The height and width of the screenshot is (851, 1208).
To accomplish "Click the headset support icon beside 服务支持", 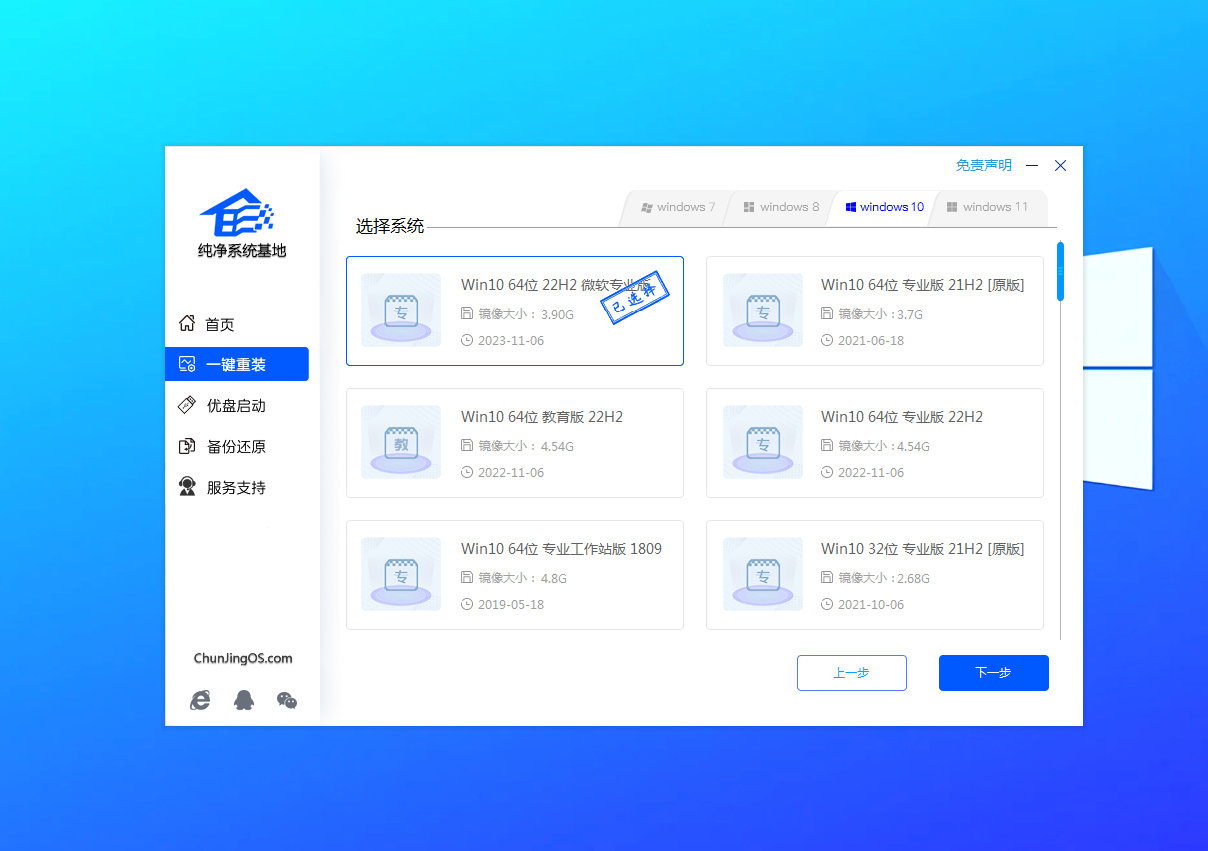I will click(187, 487).
